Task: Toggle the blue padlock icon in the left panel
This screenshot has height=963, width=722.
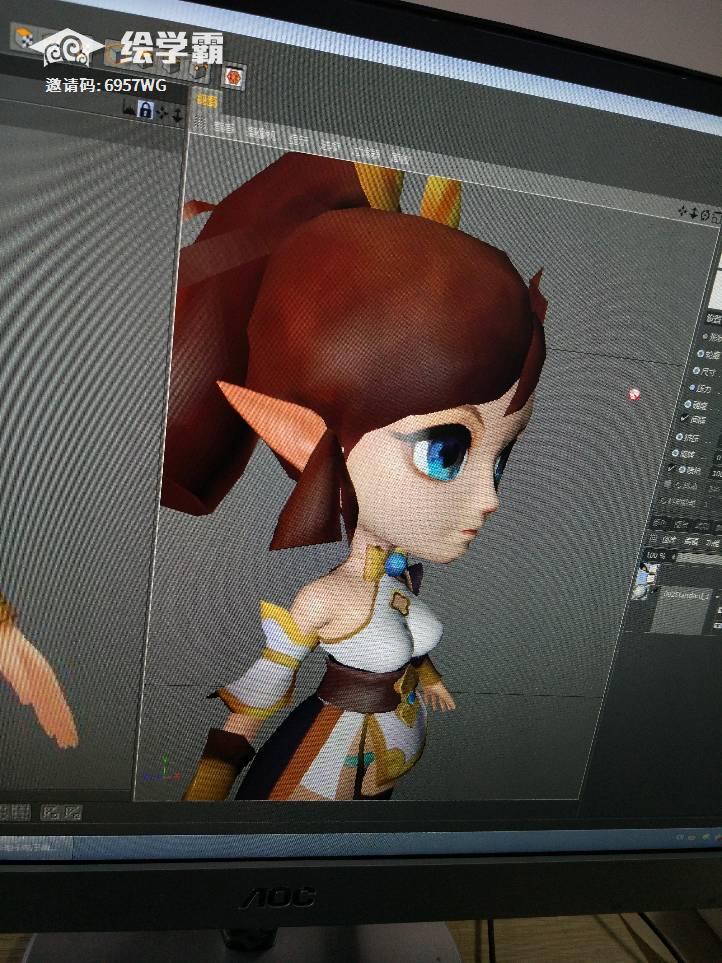Action: tap(146, 110)
